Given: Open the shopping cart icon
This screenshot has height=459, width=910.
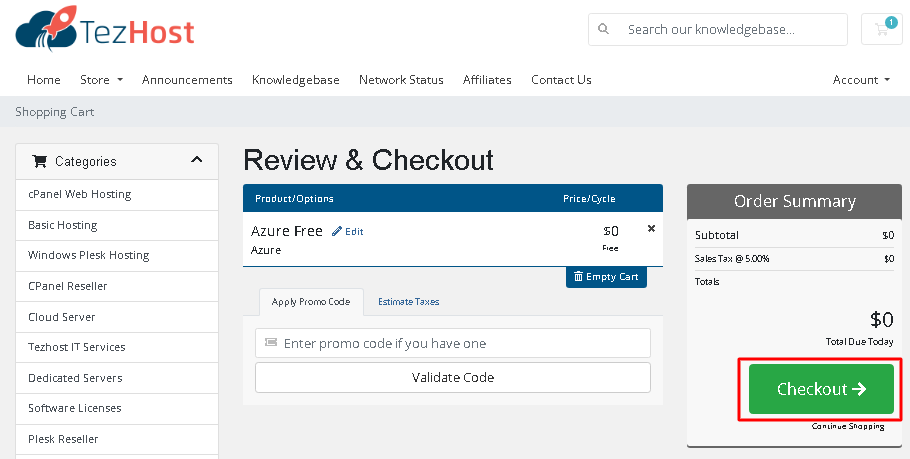Looking at the screenshot, I should (x=882, y=29).
